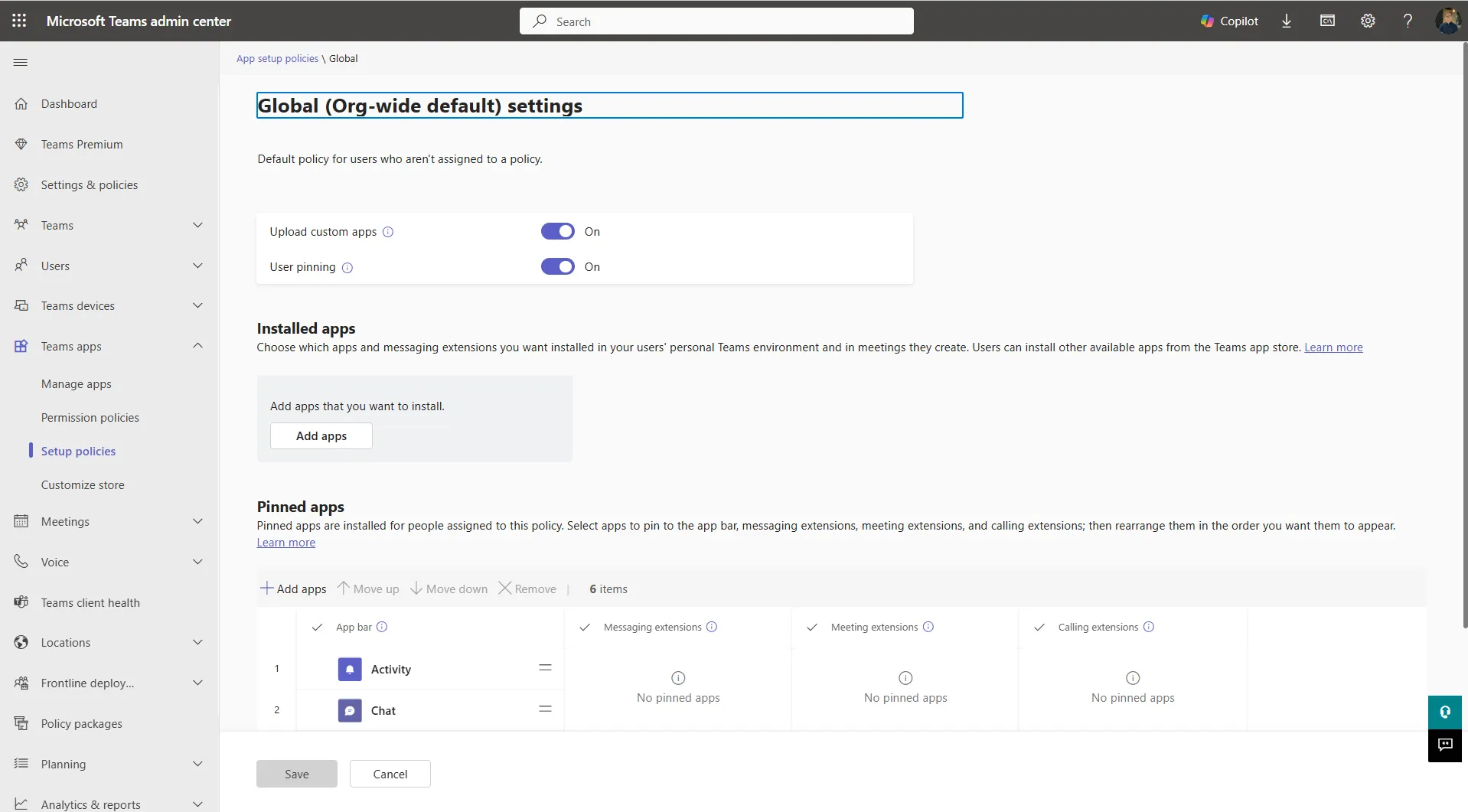Viewport: 1468px width, 812px height.
Task: Select all in App bar column
Action: point(317,627)
